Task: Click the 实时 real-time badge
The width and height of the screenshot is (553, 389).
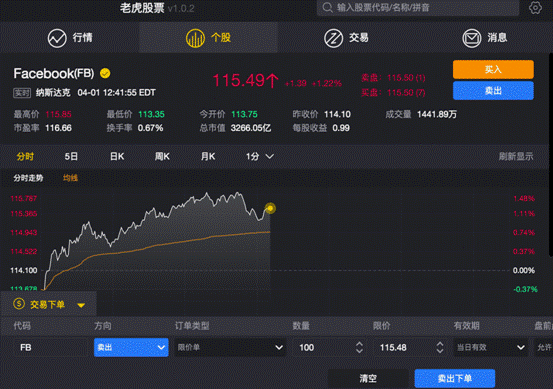Action: (22, 93)
